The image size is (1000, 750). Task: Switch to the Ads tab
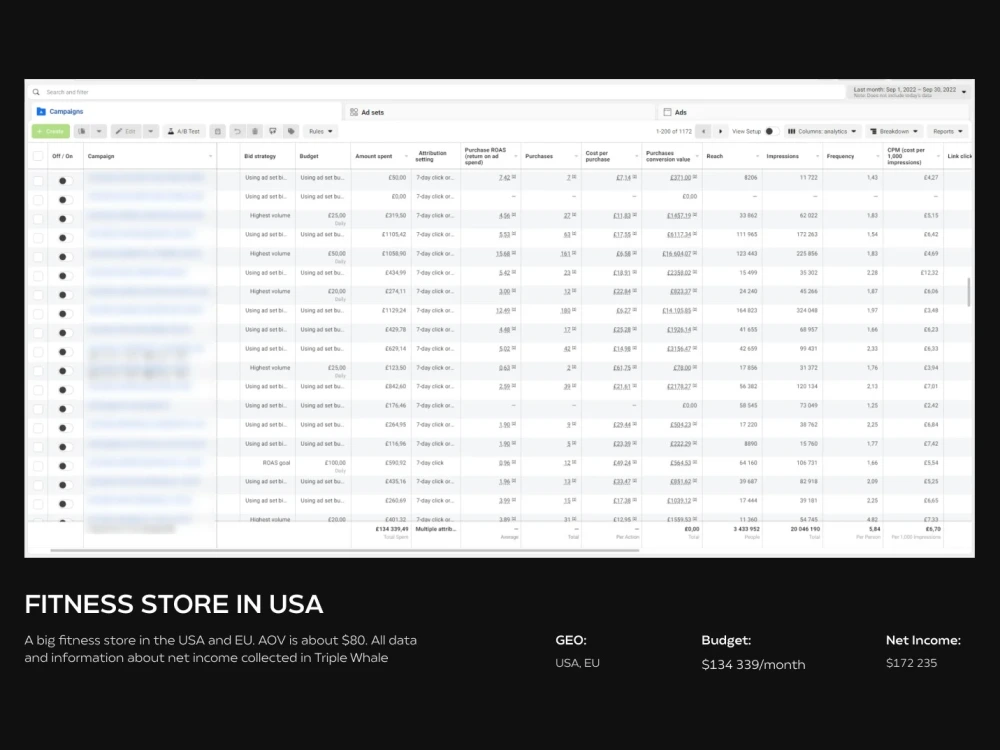675,112
